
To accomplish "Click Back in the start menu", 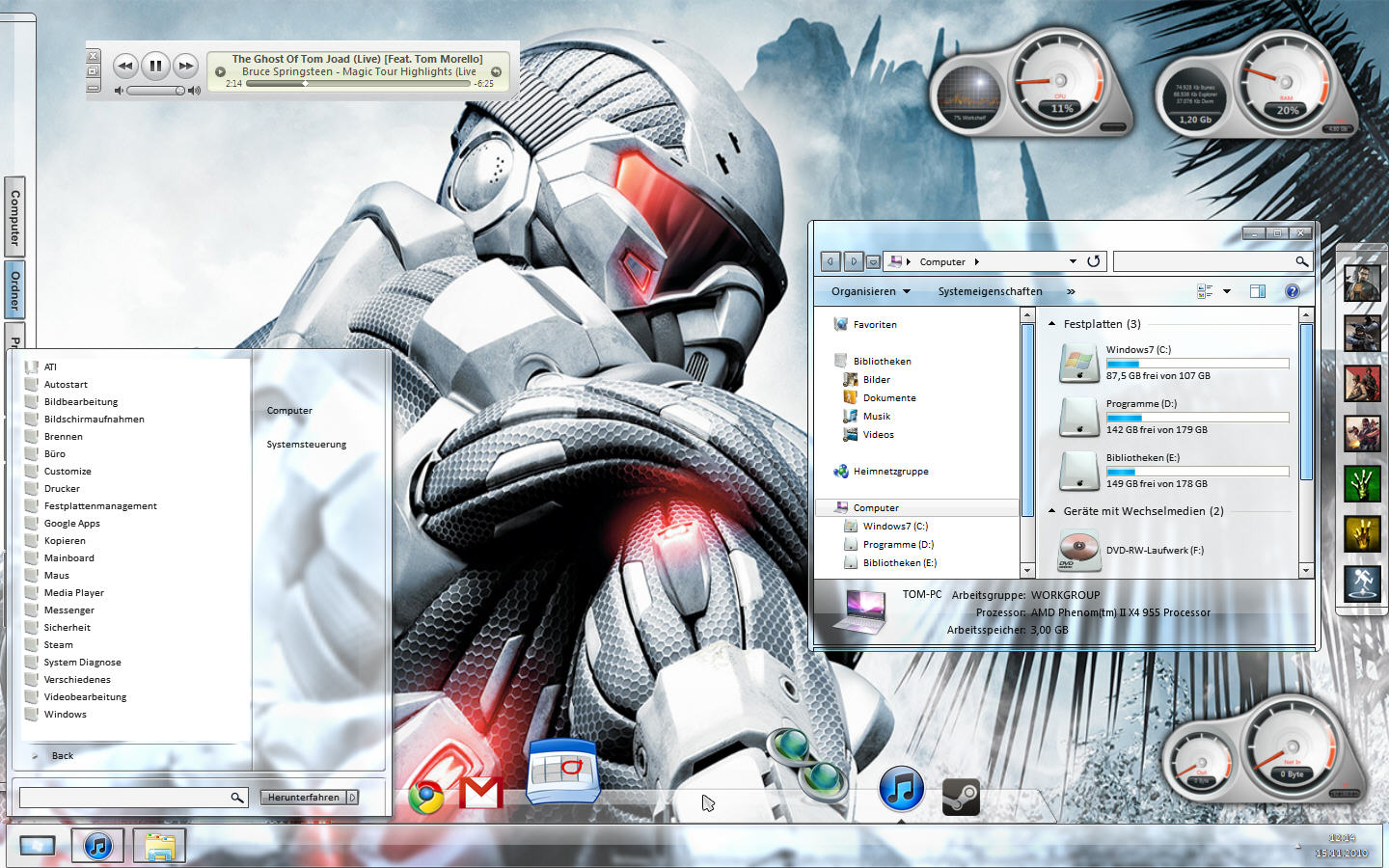I will coord(63,756).
